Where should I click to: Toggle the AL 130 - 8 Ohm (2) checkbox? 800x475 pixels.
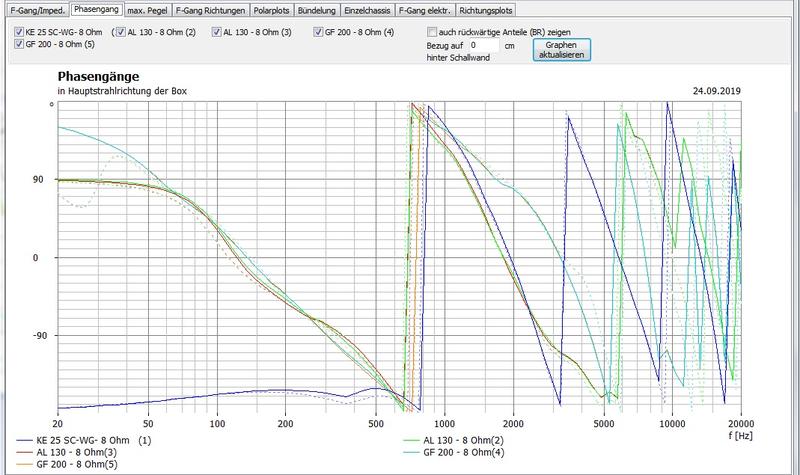click(x=119, y=32)
